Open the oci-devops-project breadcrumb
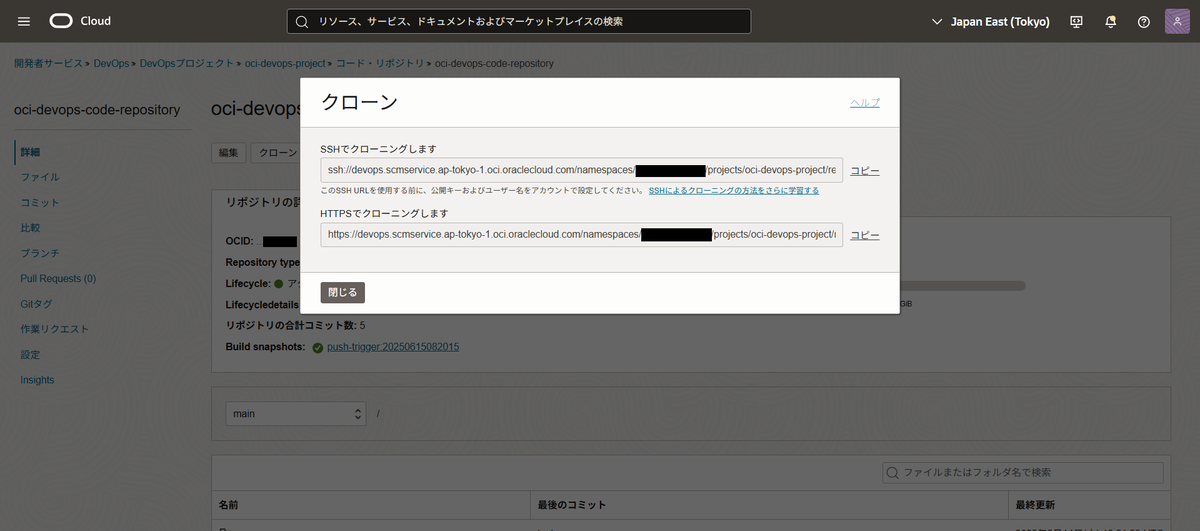Image resolution: width=1200 pixels, height=531 pixels. (285, 63)
